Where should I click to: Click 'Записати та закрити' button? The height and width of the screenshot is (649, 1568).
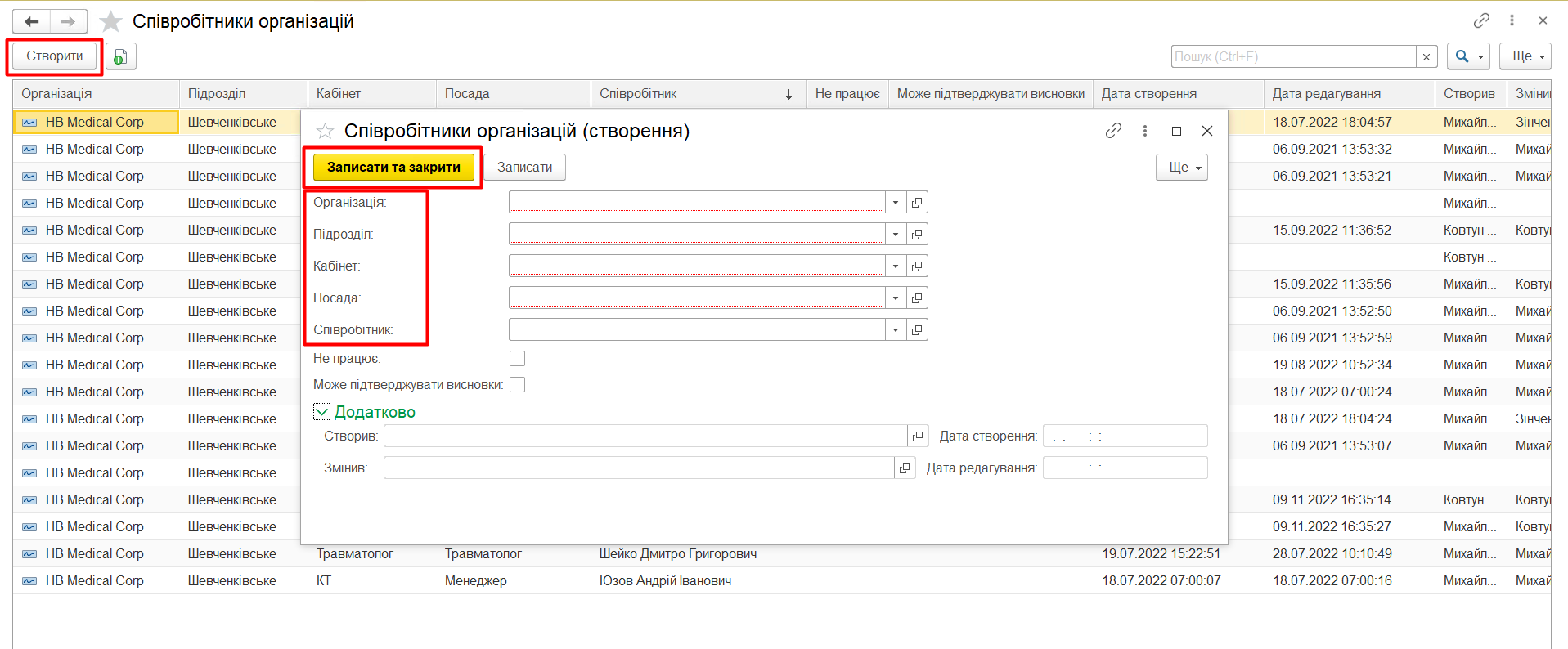(x=393, y=168)
